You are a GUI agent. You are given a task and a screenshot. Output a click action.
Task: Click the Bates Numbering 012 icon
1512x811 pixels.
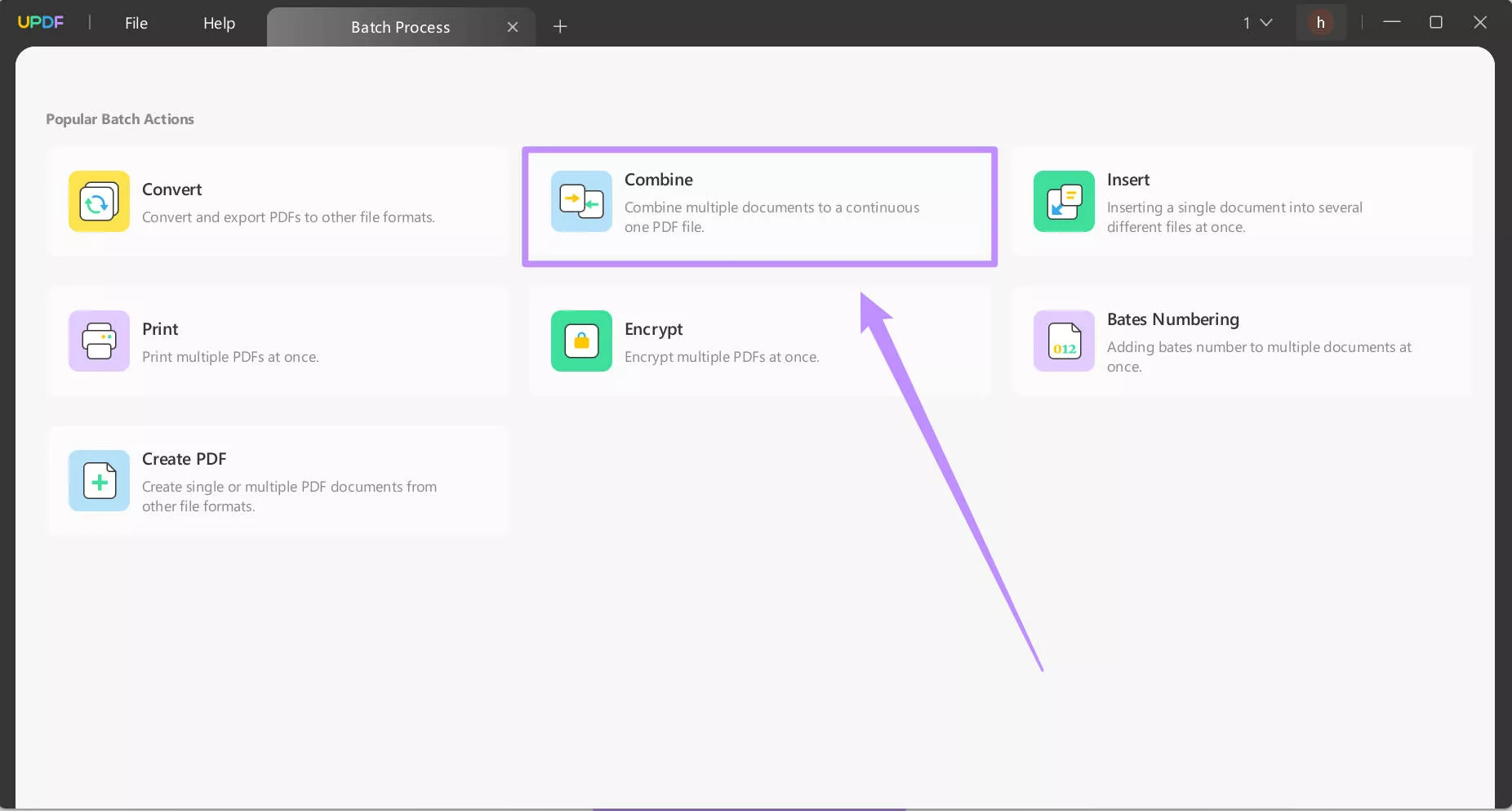tap(1064, 341)
